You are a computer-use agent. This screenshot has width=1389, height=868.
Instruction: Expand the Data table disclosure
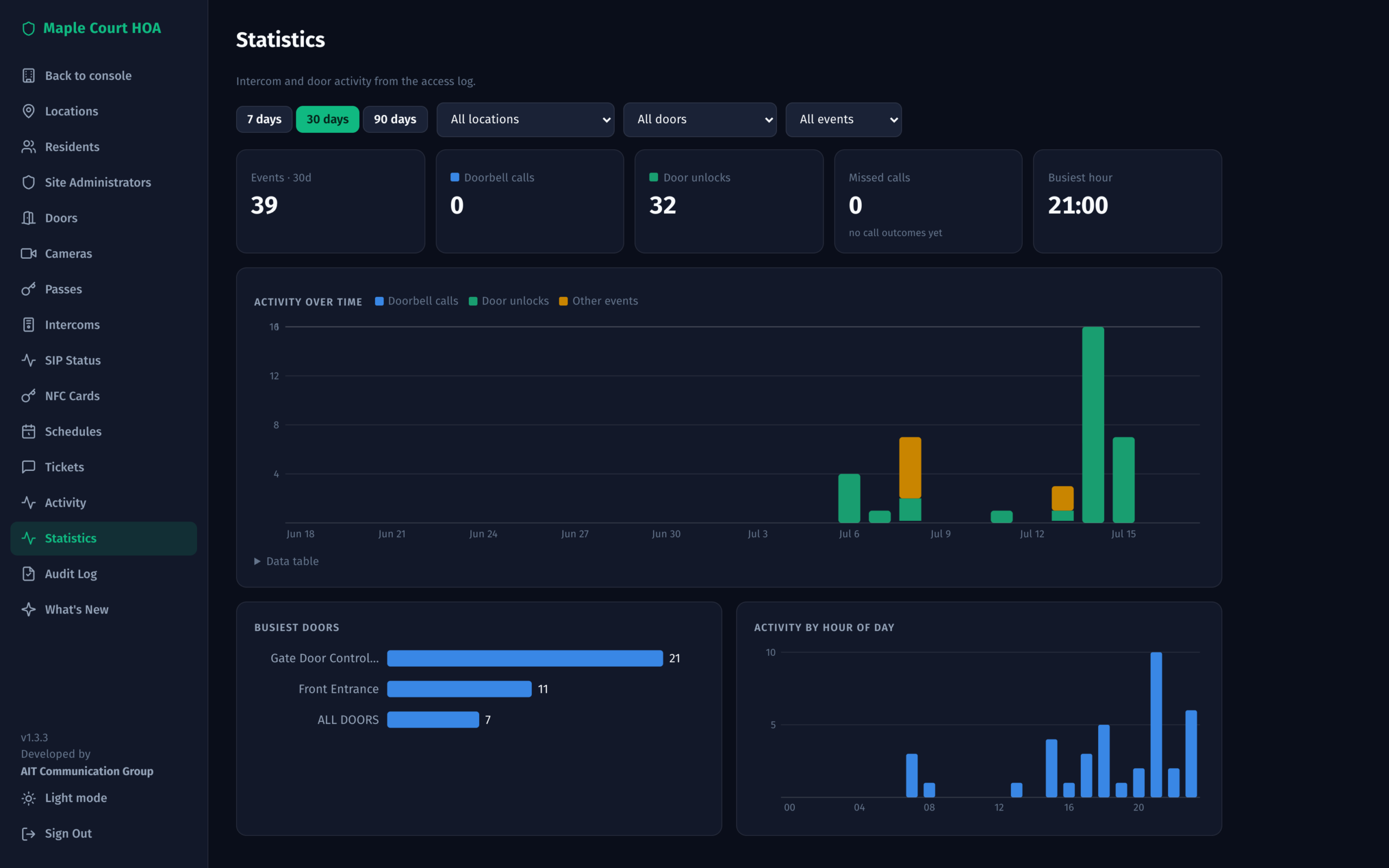pos(286,561)
